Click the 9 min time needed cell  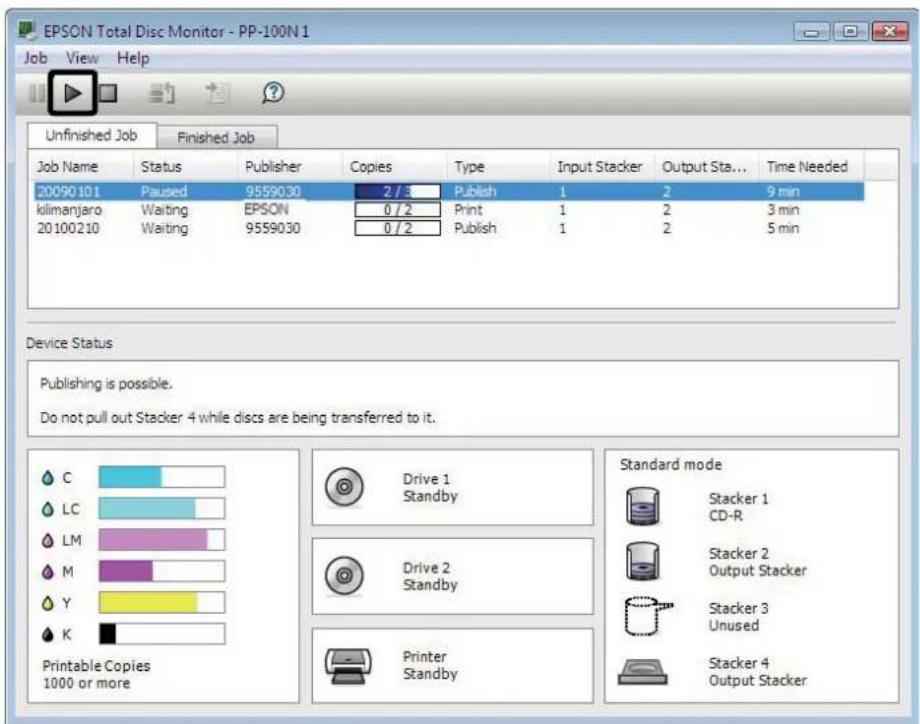tap(783, 191)
